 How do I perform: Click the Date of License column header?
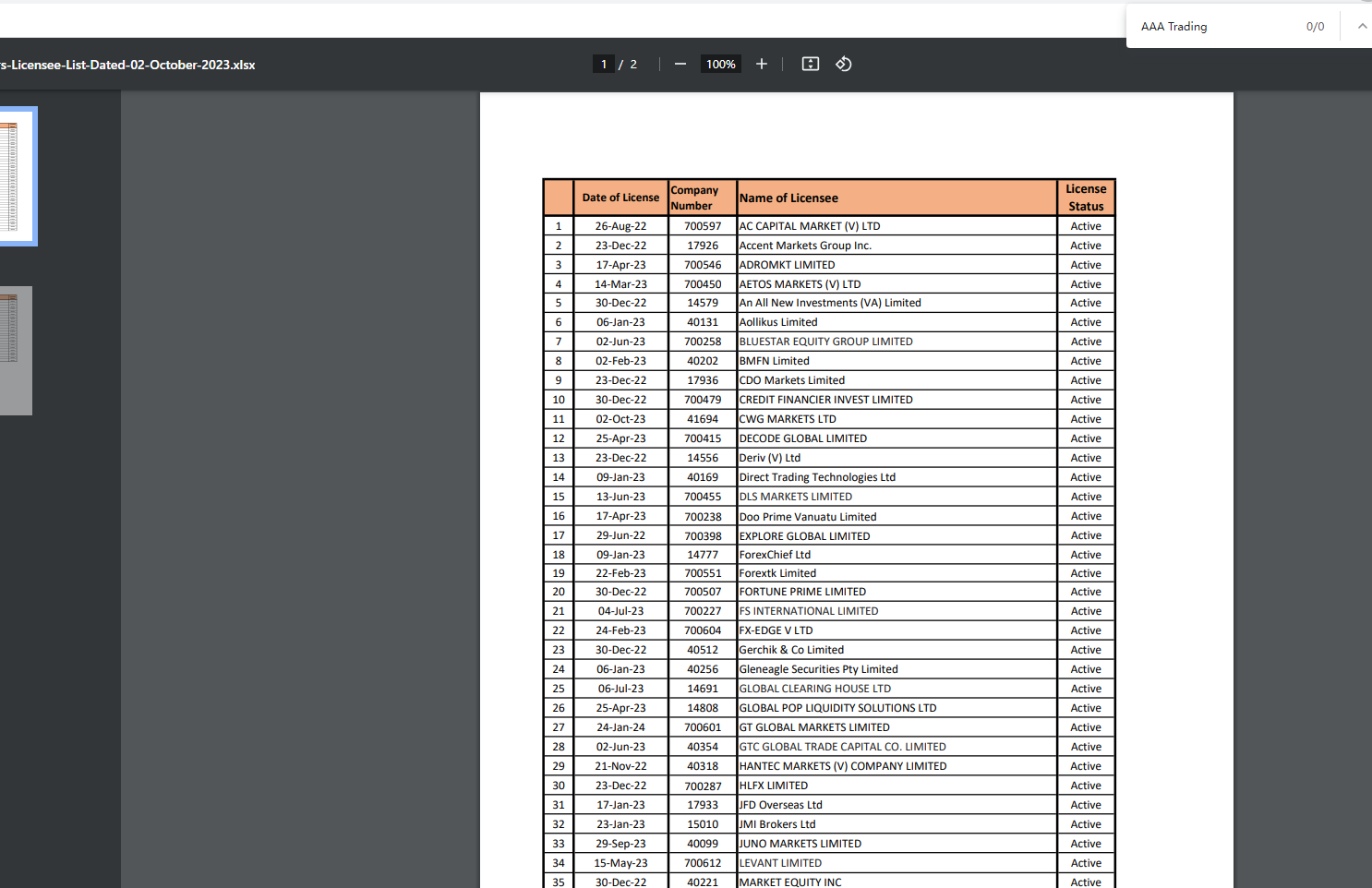[620, 198]
